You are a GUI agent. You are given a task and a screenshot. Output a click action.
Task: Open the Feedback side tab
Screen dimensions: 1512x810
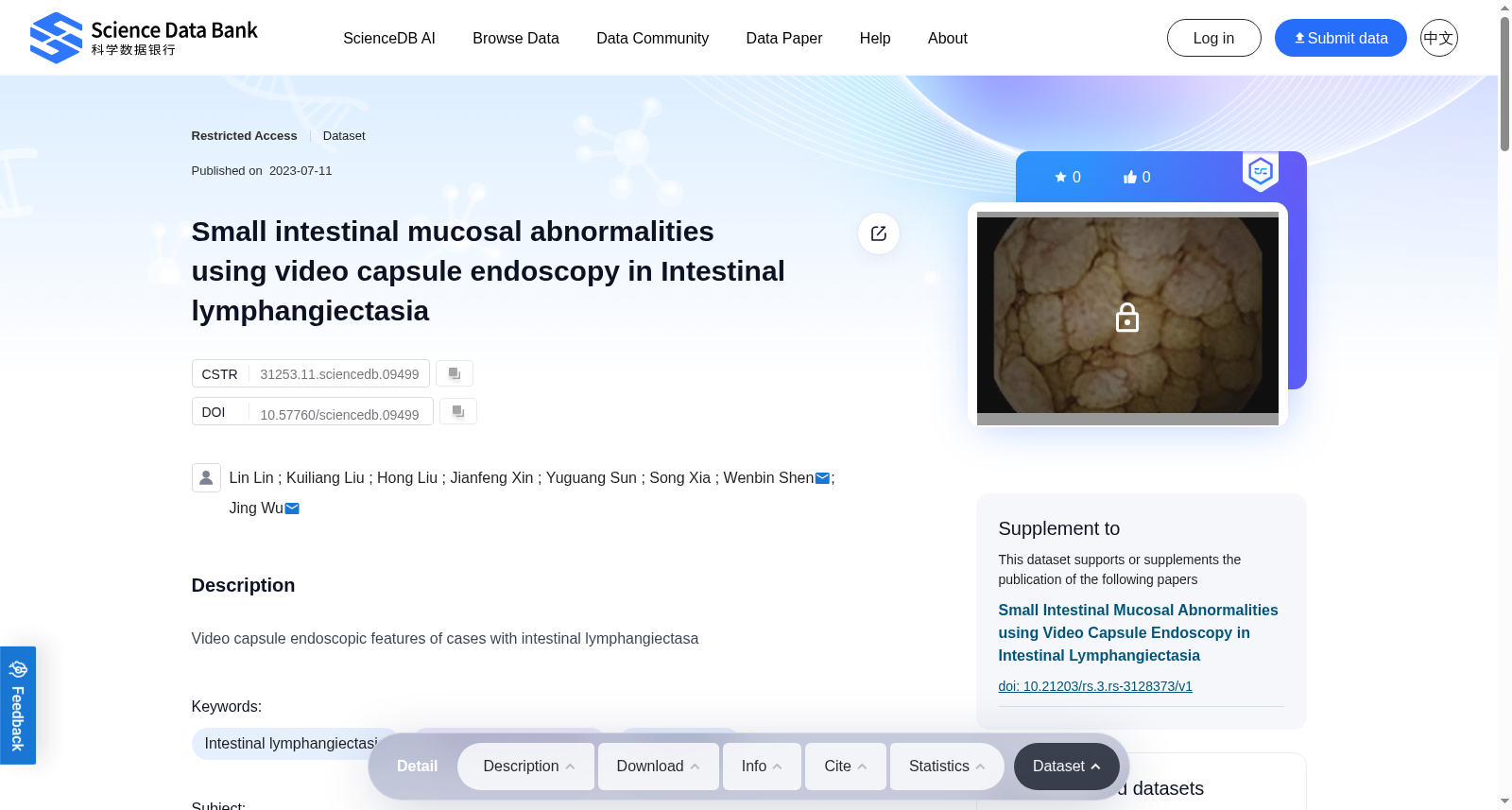(18, 705)
